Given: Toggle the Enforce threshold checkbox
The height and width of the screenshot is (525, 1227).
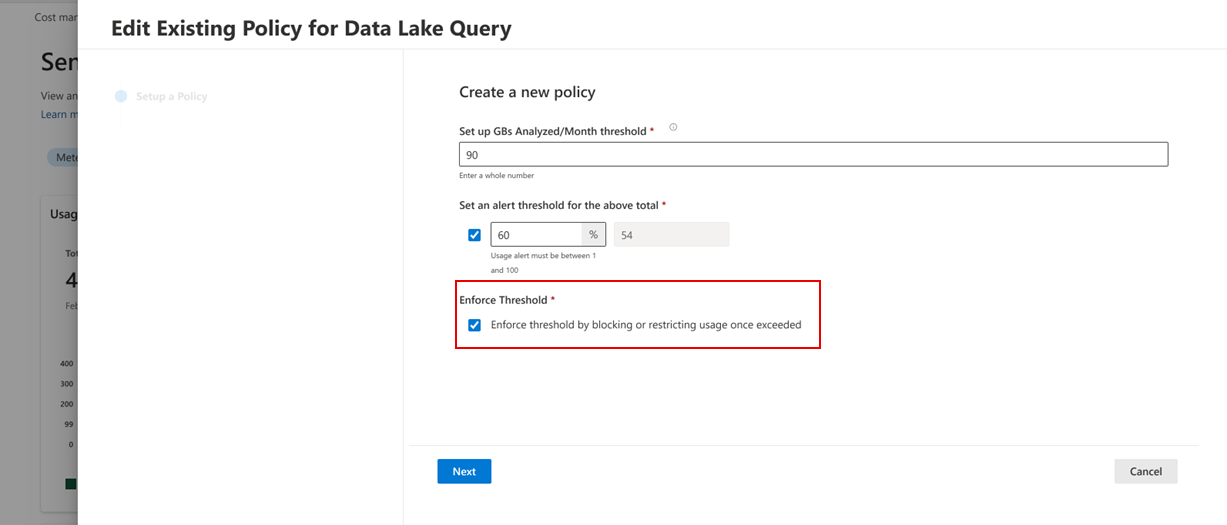Looking at the screenshot, I should [474, 325].
